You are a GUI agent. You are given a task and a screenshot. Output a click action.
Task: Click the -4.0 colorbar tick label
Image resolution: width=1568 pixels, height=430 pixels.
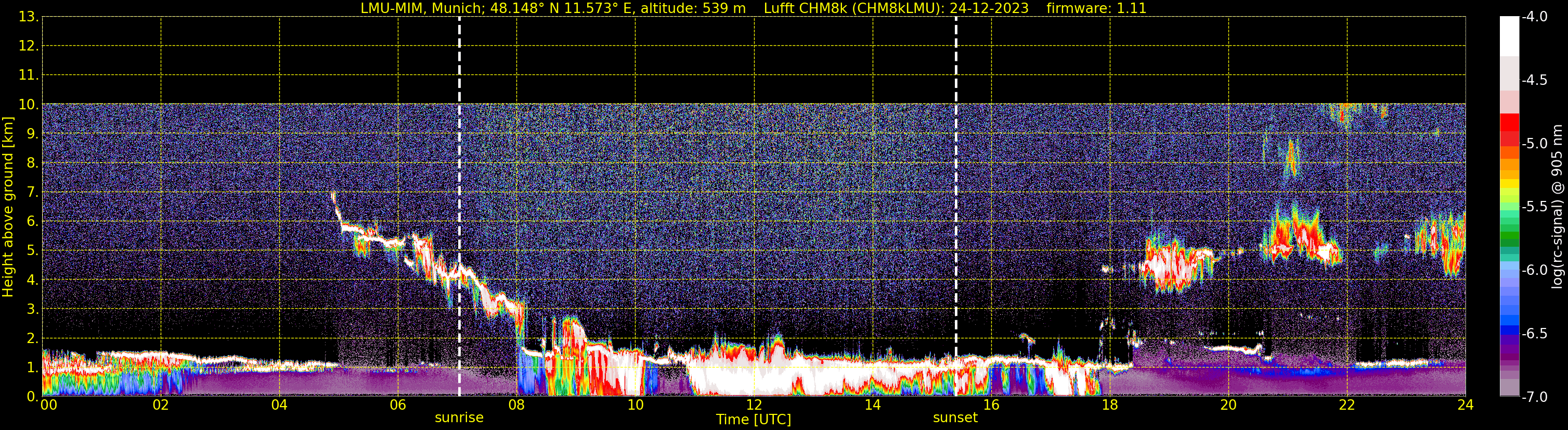pos(1534,17)
